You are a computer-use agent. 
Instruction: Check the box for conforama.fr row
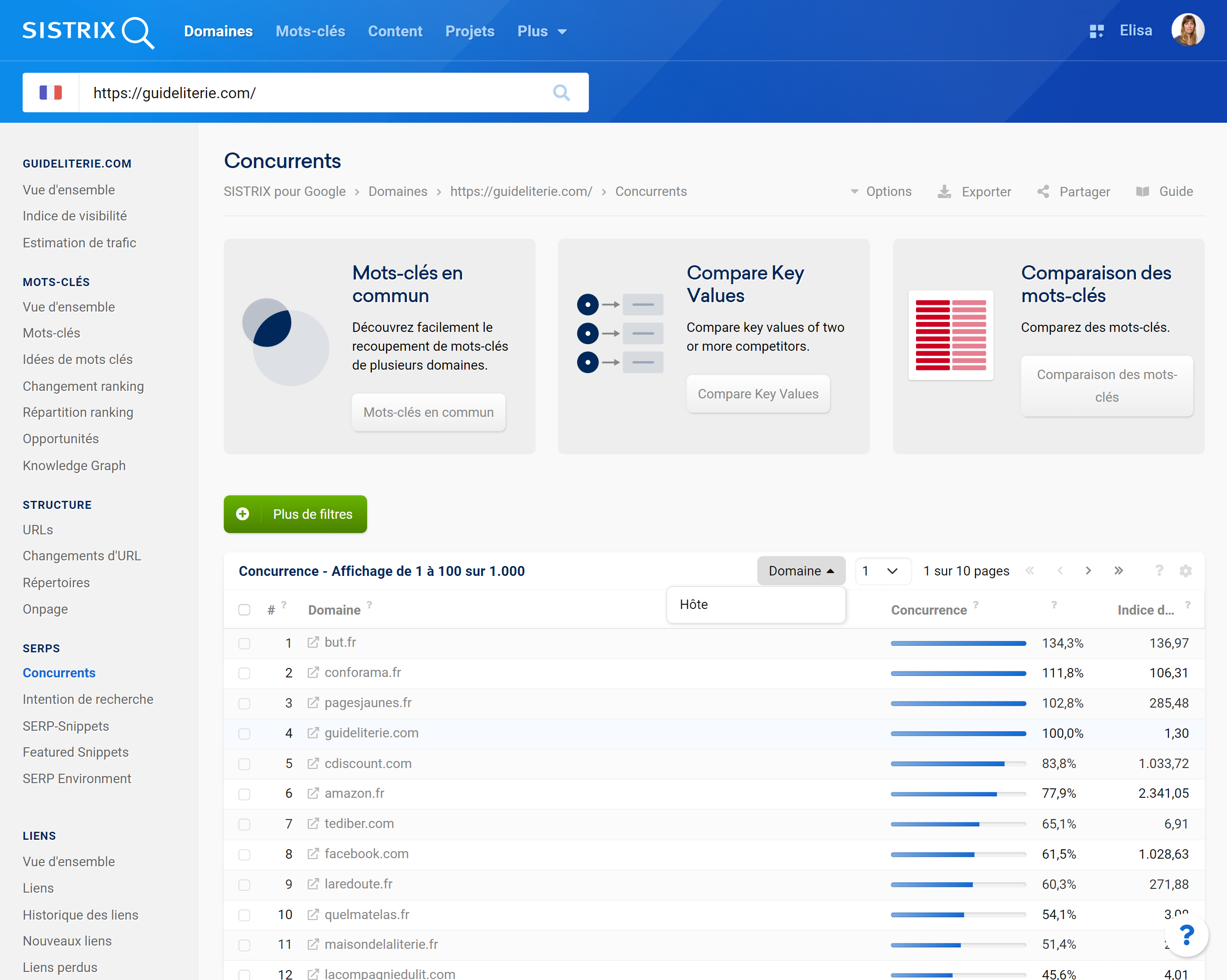pyautogui.click(x=244, y=674)
